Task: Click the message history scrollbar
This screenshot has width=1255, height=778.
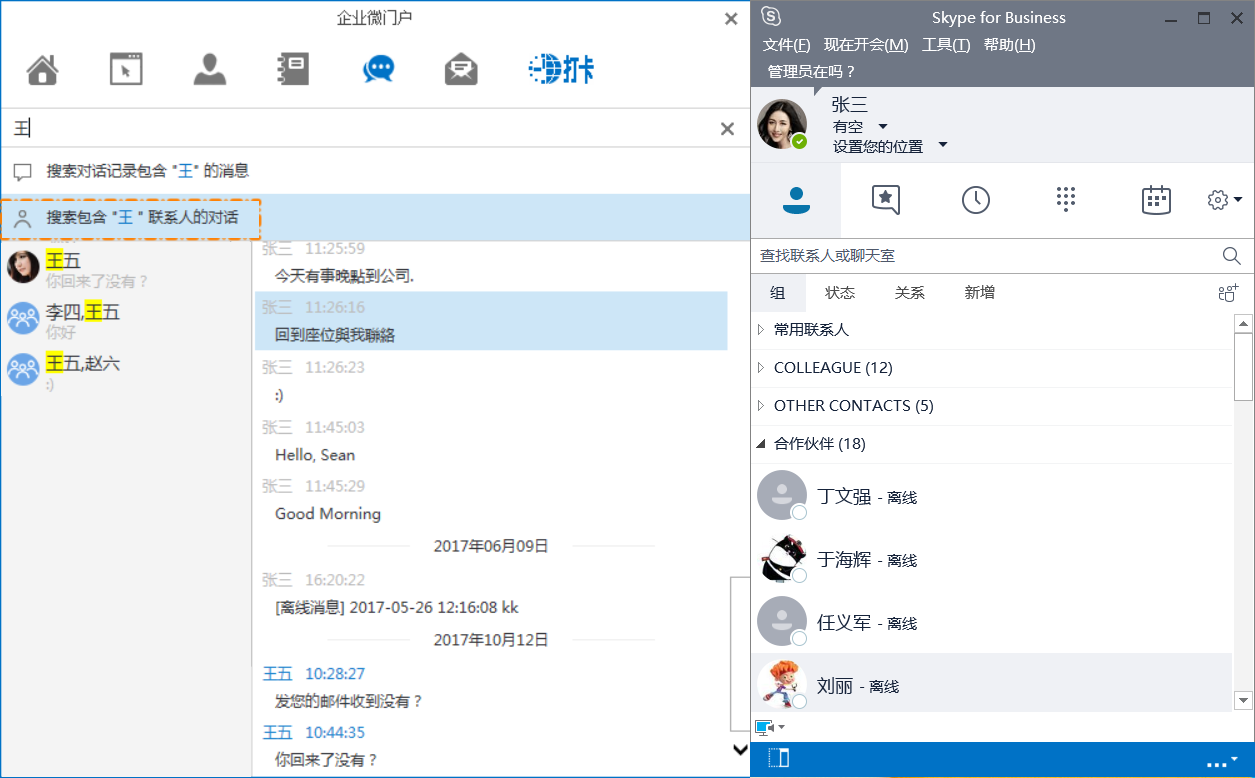Action: coord(740,656)
